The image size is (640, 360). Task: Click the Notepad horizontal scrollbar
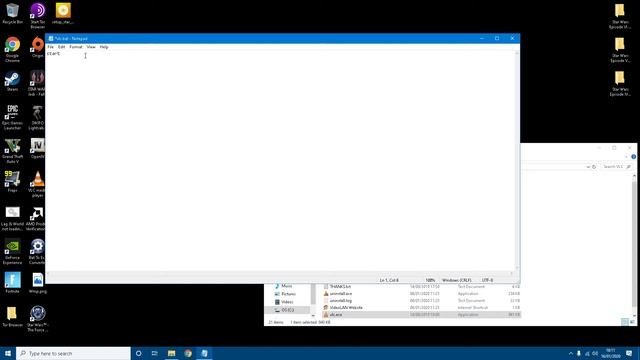coord(280,273)
